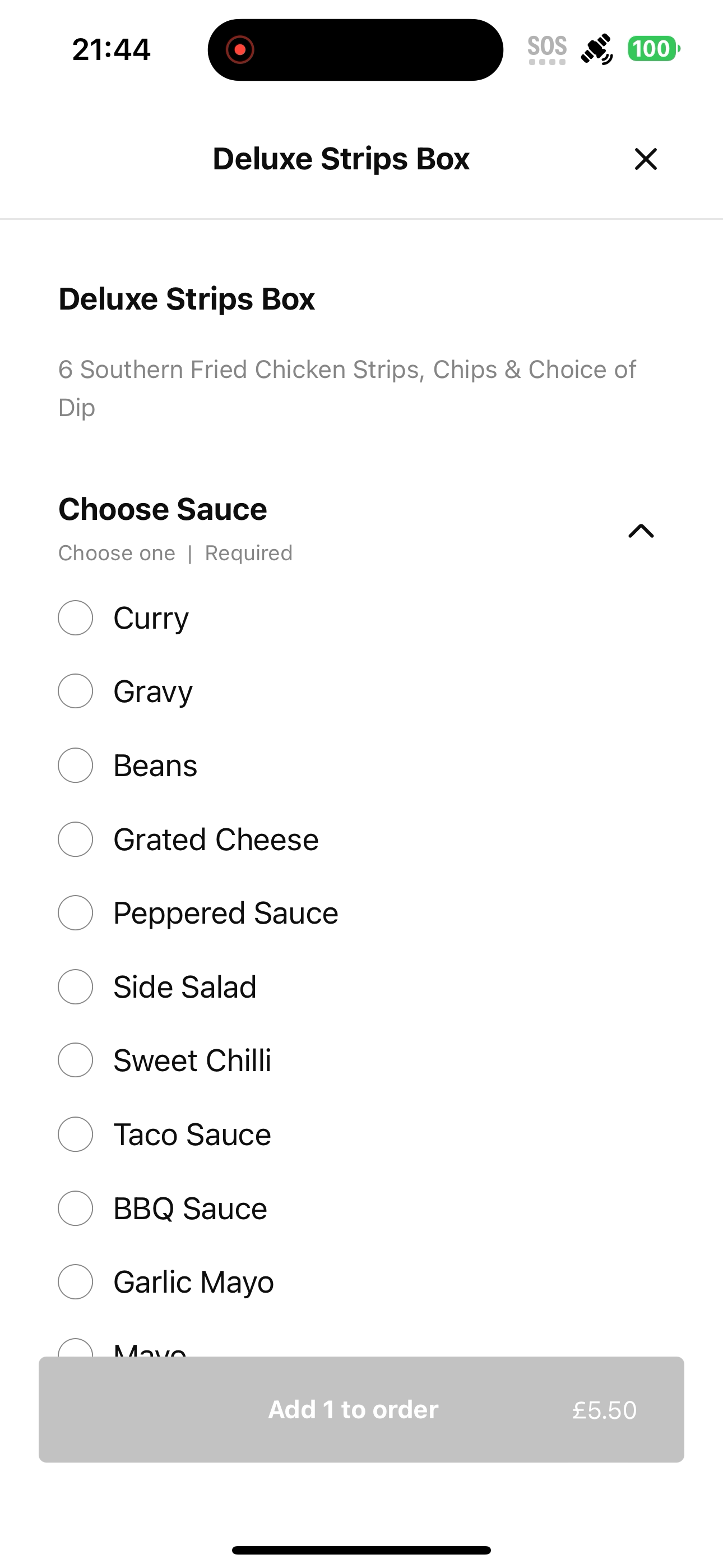
Task: Tap the home indicator bar
Action: (x=361, y=1549)
